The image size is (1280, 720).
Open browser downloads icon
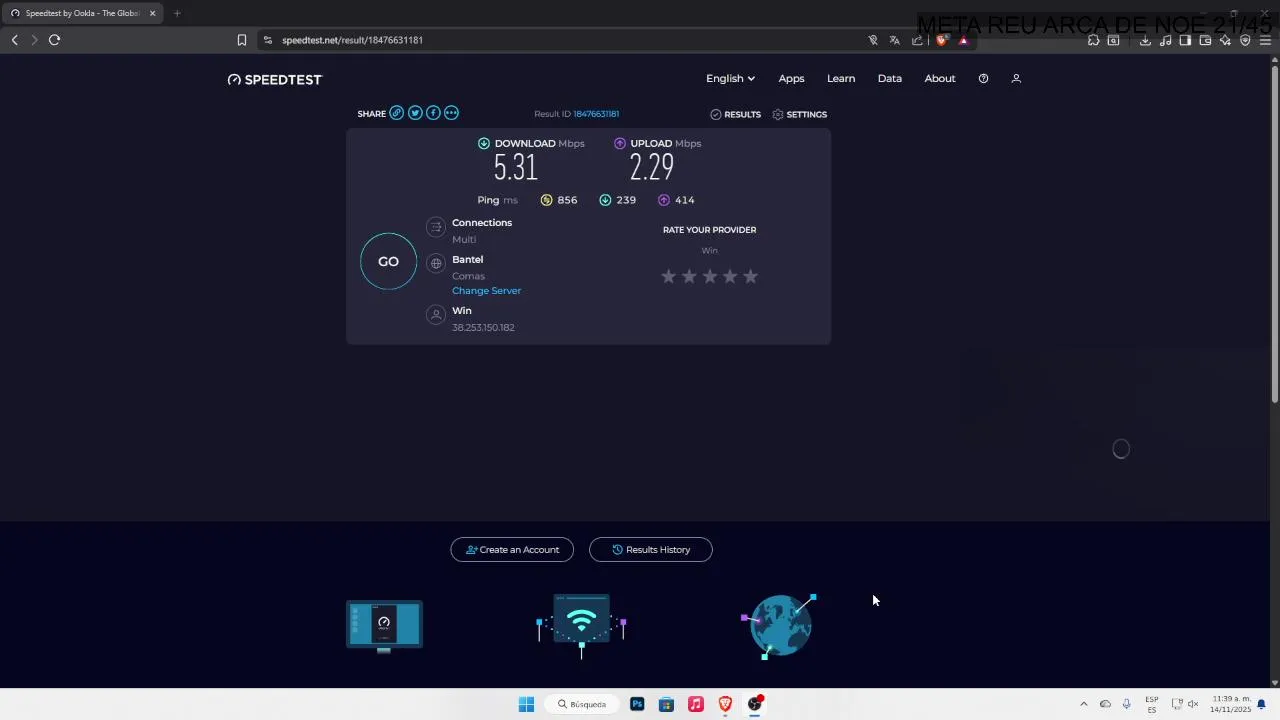(x=1145, y=40)
